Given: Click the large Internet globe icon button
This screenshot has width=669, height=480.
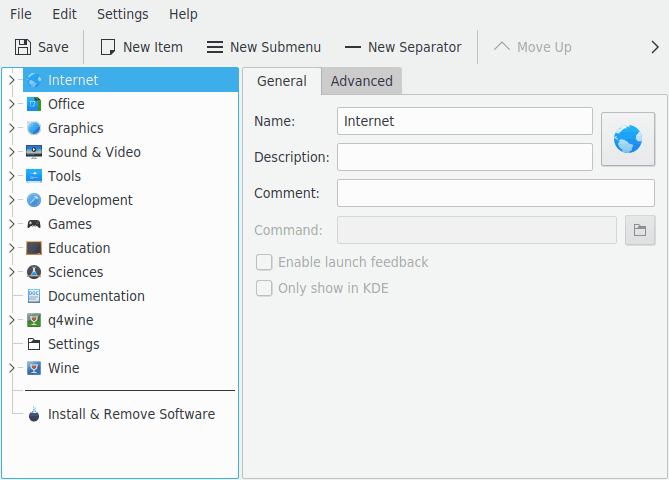Looking at the screenshot, I should click(627, 140).
